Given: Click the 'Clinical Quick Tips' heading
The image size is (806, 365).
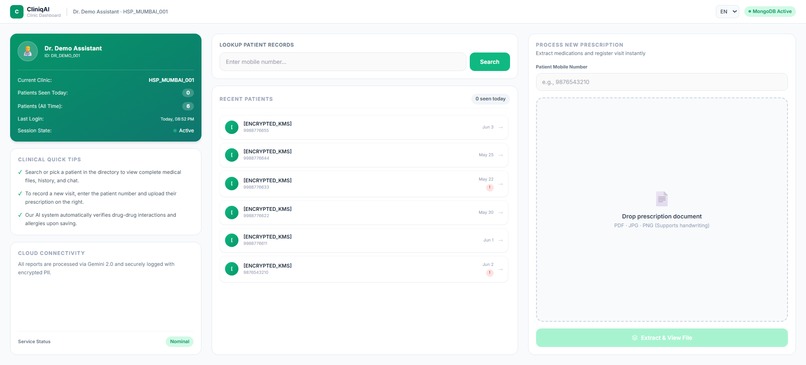Looking at the screenshot, I should (x=49, y=159).
